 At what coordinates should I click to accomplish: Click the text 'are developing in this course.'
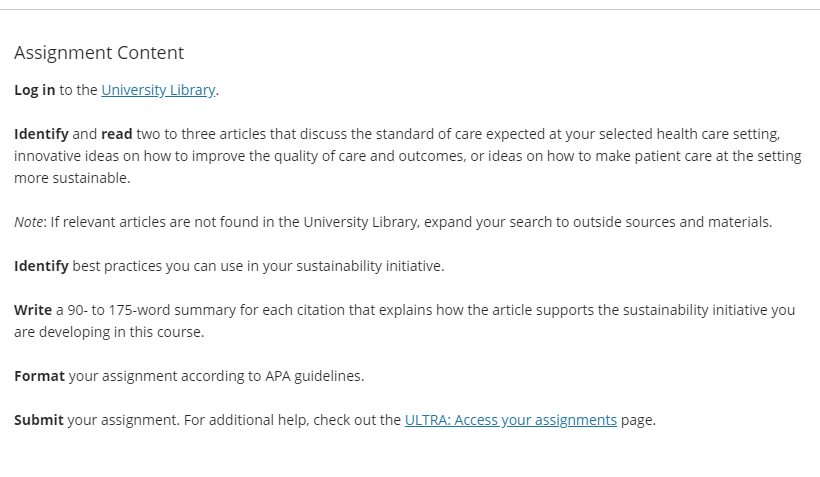pos(109,332)
